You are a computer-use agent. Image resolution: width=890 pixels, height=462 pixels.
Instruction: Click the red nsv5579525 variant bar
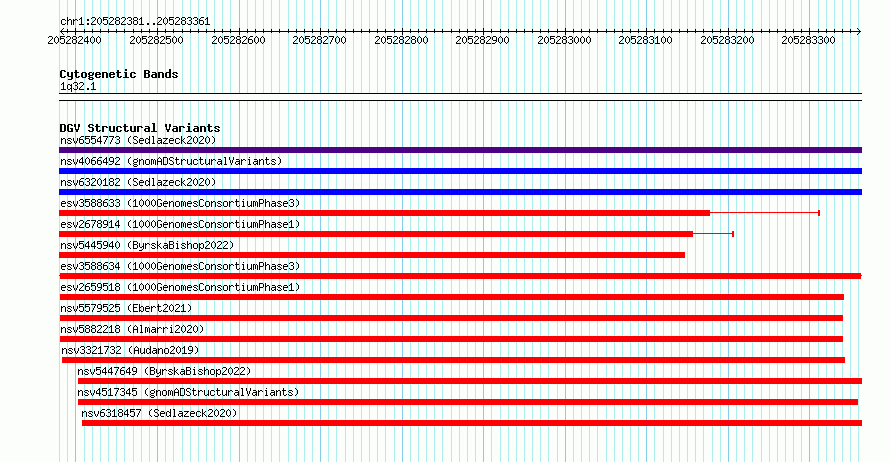[x=451, y=318]
